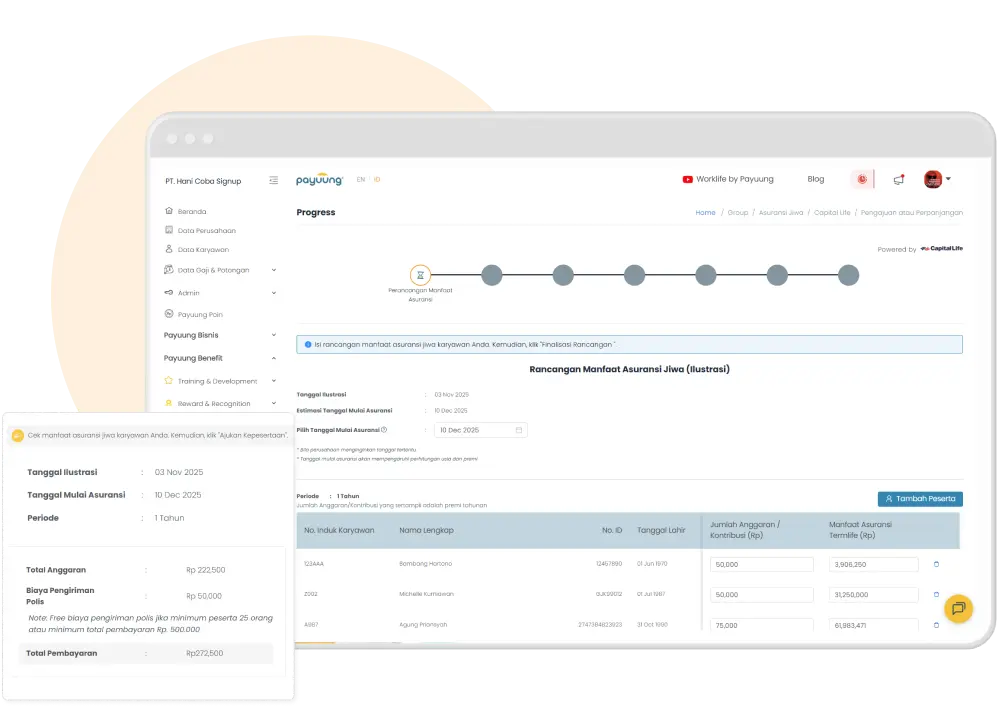Click the Tambah Peserta button

920,498
